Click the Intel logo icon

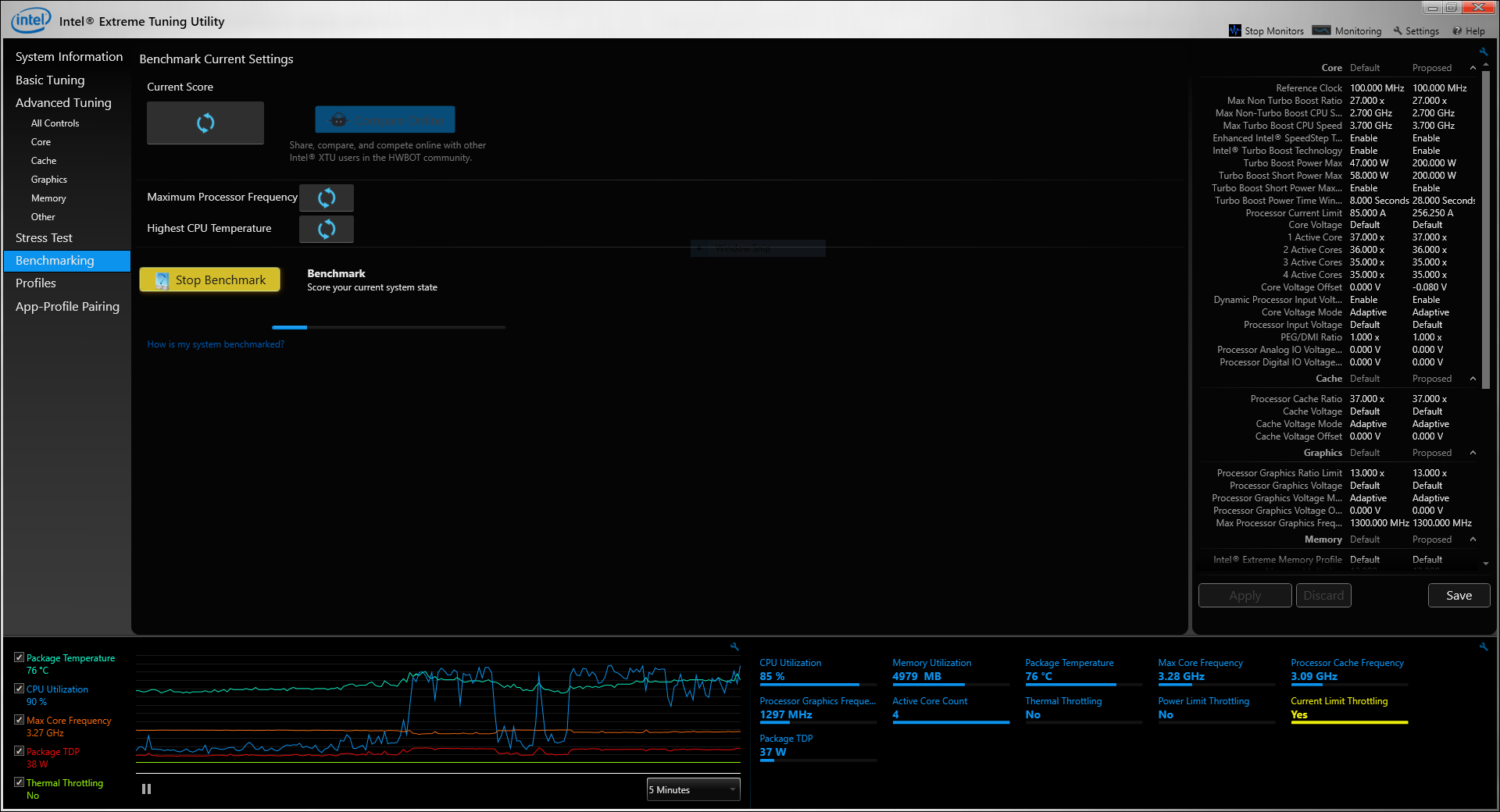30,20
